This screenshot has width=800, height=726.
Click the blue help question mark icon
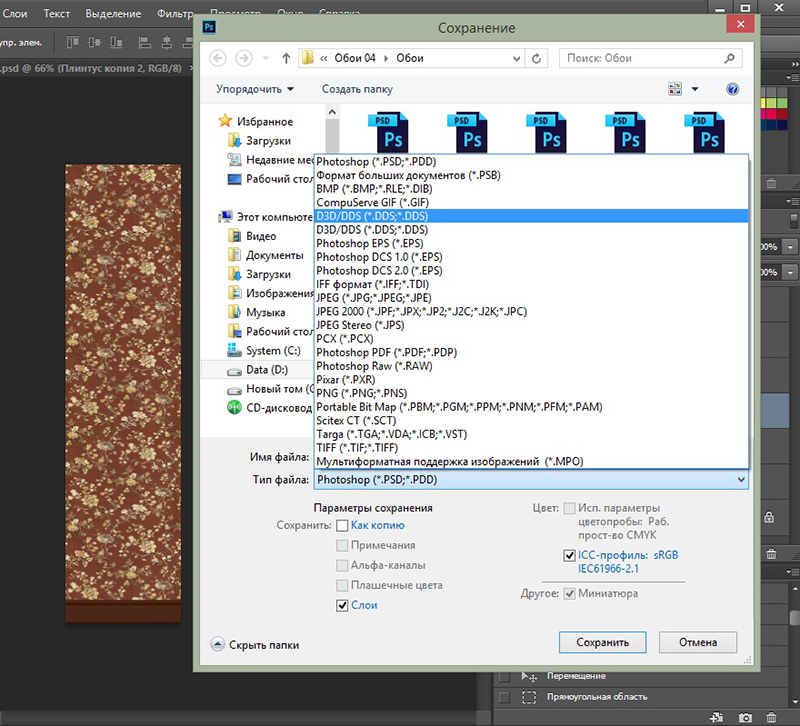click(732, 89)
